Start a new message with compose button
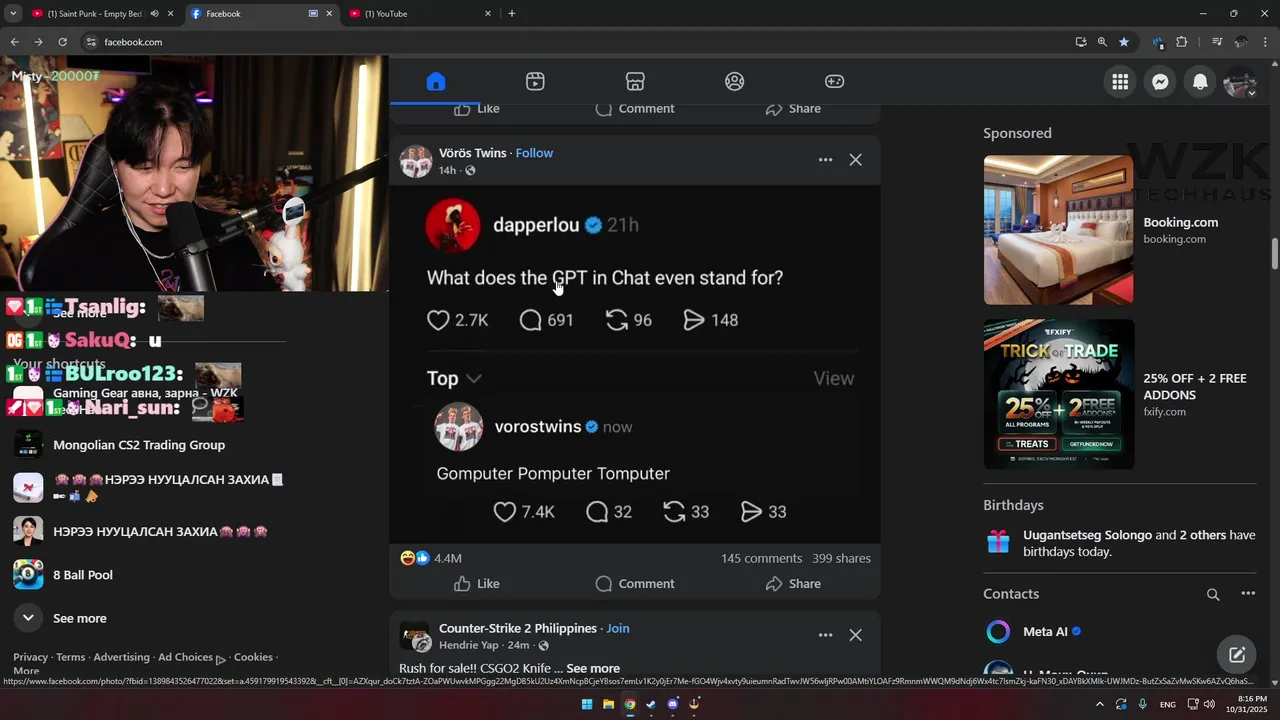Image resolution: width=1280 pixels, height=720 pixels. click(1237, 655)
